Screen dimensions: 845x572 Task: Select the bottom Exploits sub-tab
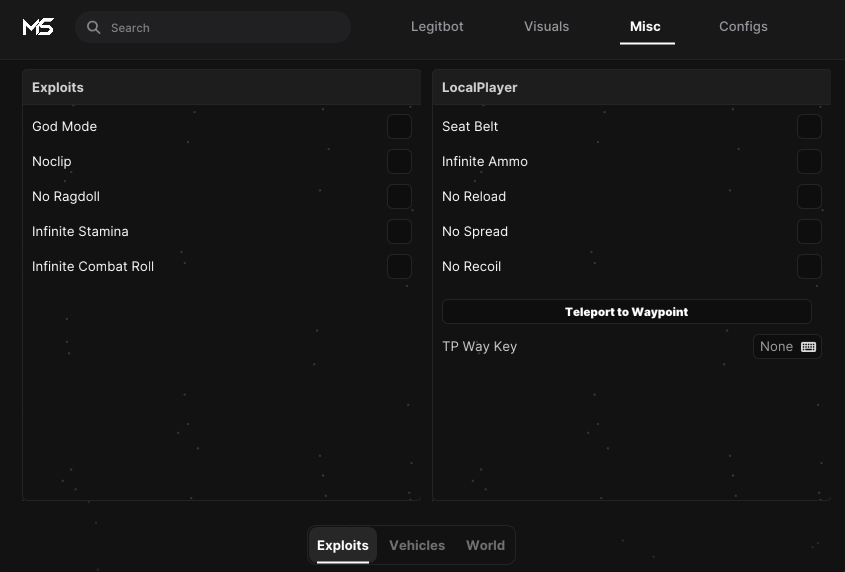click(343, 545)
